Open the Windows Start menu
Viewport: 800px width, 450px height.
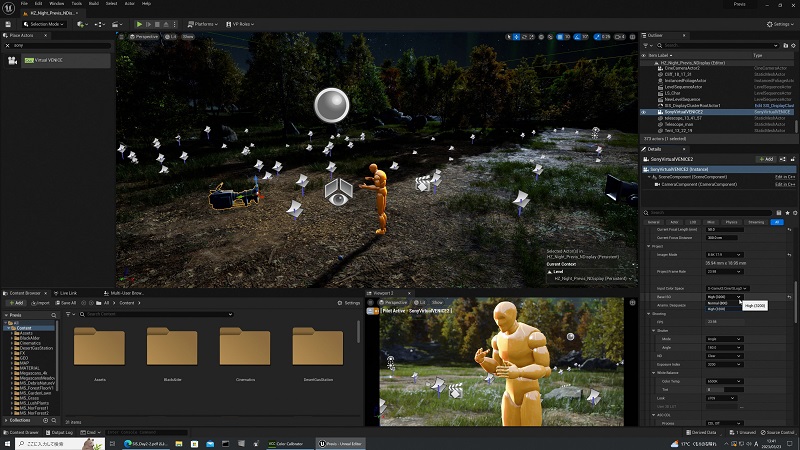click(x=9, y=442)
